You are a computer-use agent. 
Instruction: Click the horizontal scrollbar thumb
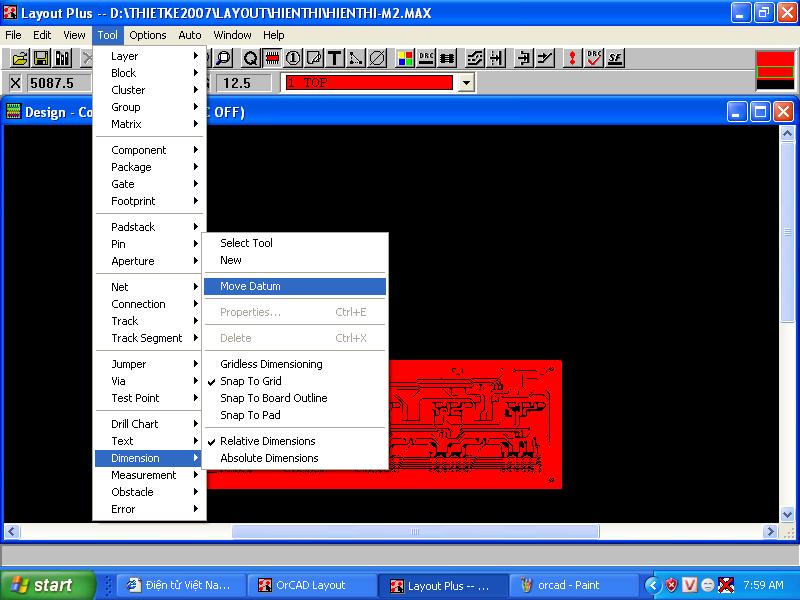pyautogui.click(x=415, y=532)
